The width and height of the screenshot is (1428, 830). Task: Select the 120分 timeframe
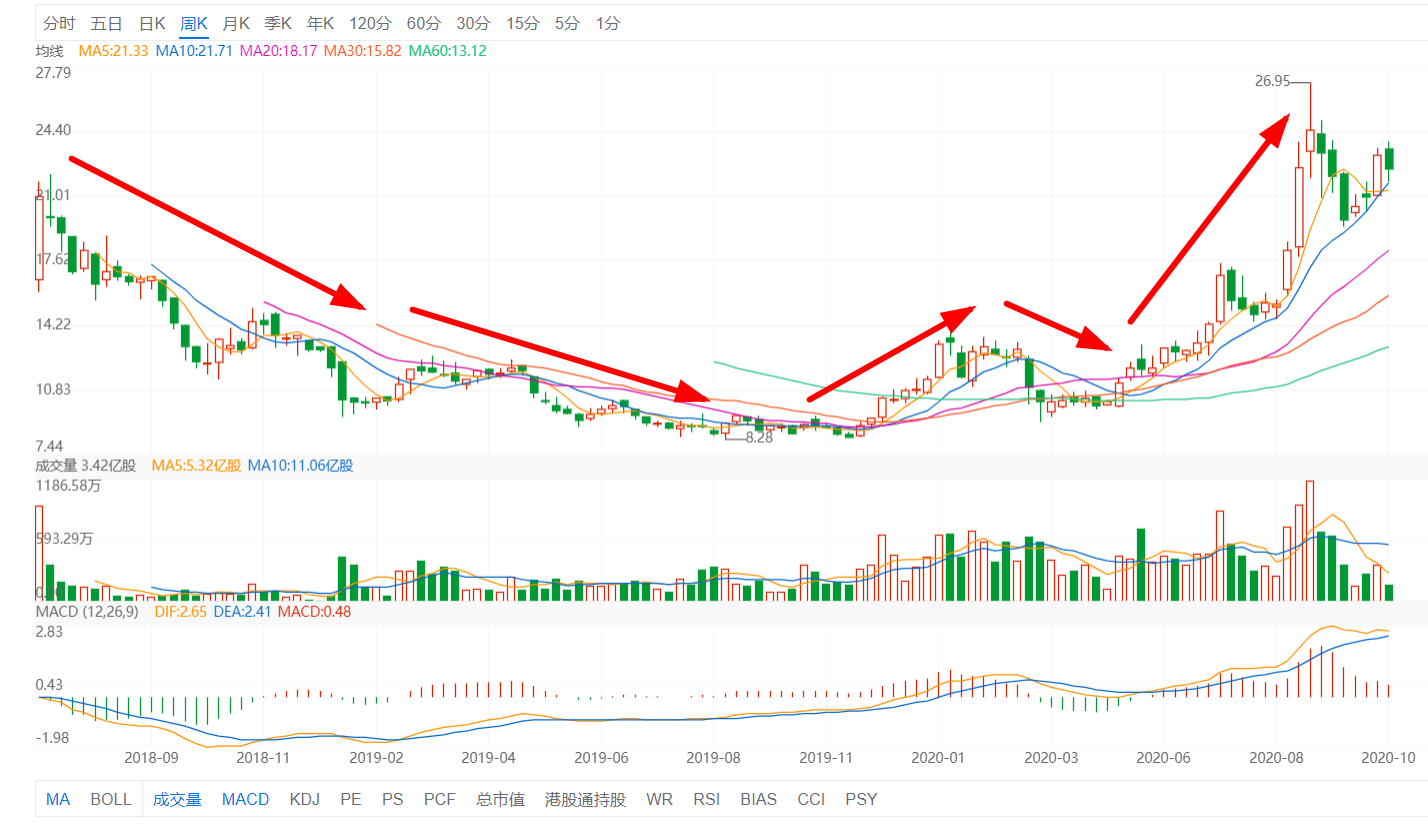tap(371, 23)
